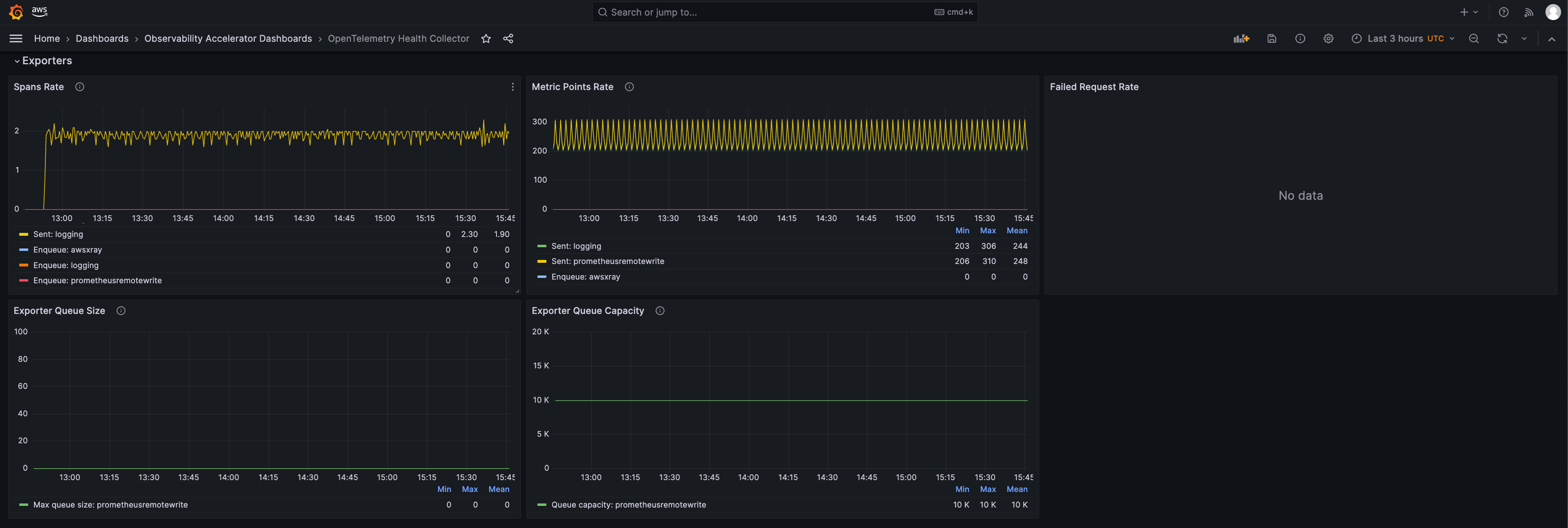Image resolution: width=1568 pixels, height=528 pixels.
Task: Open the Failed Request Rate panel title
Action: pyautogui.click(x=1094, y=87)
